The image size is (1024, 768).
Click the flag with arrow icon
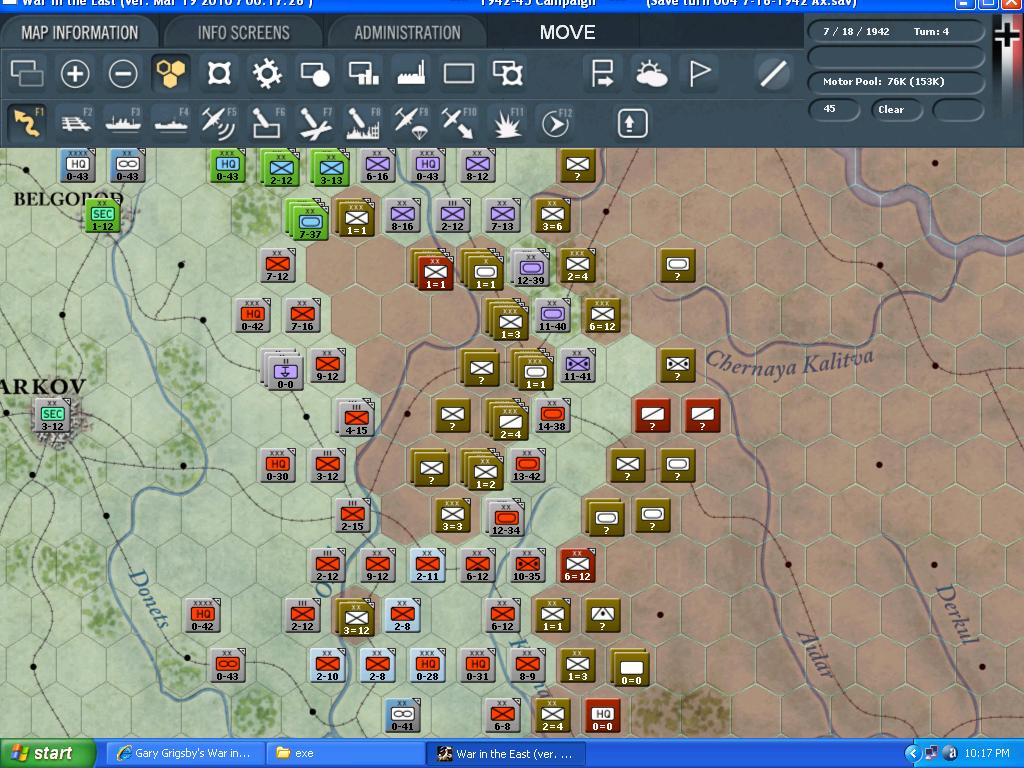[x=602, y=73]
